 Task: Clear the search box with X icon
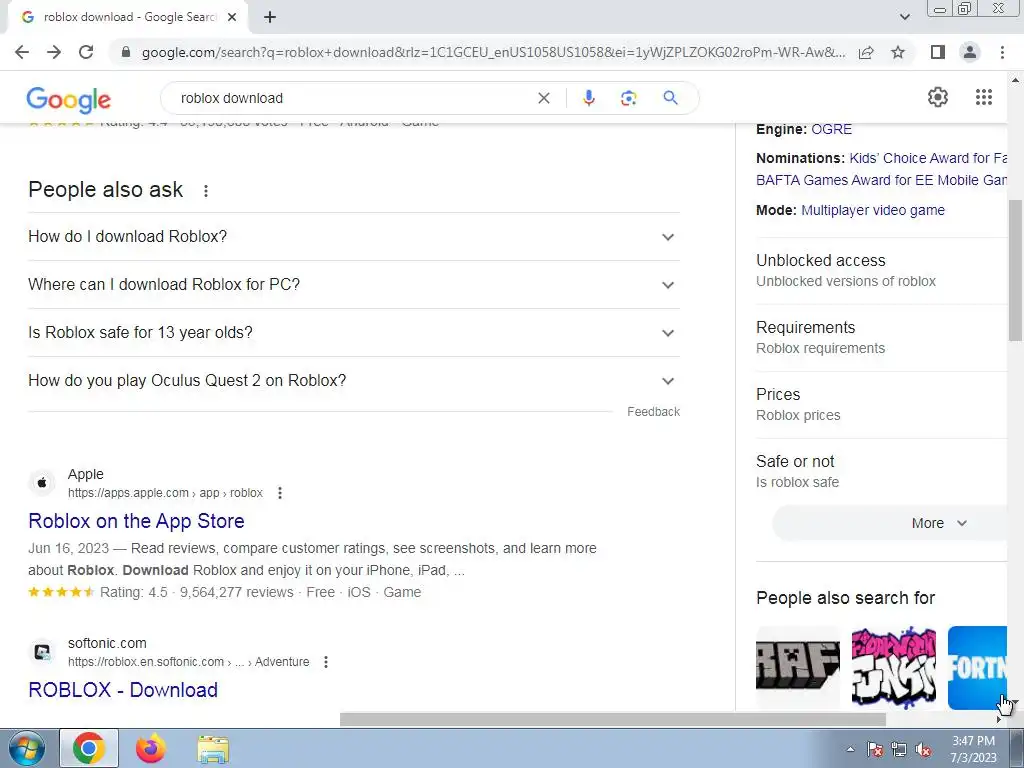tap(543, 98)
